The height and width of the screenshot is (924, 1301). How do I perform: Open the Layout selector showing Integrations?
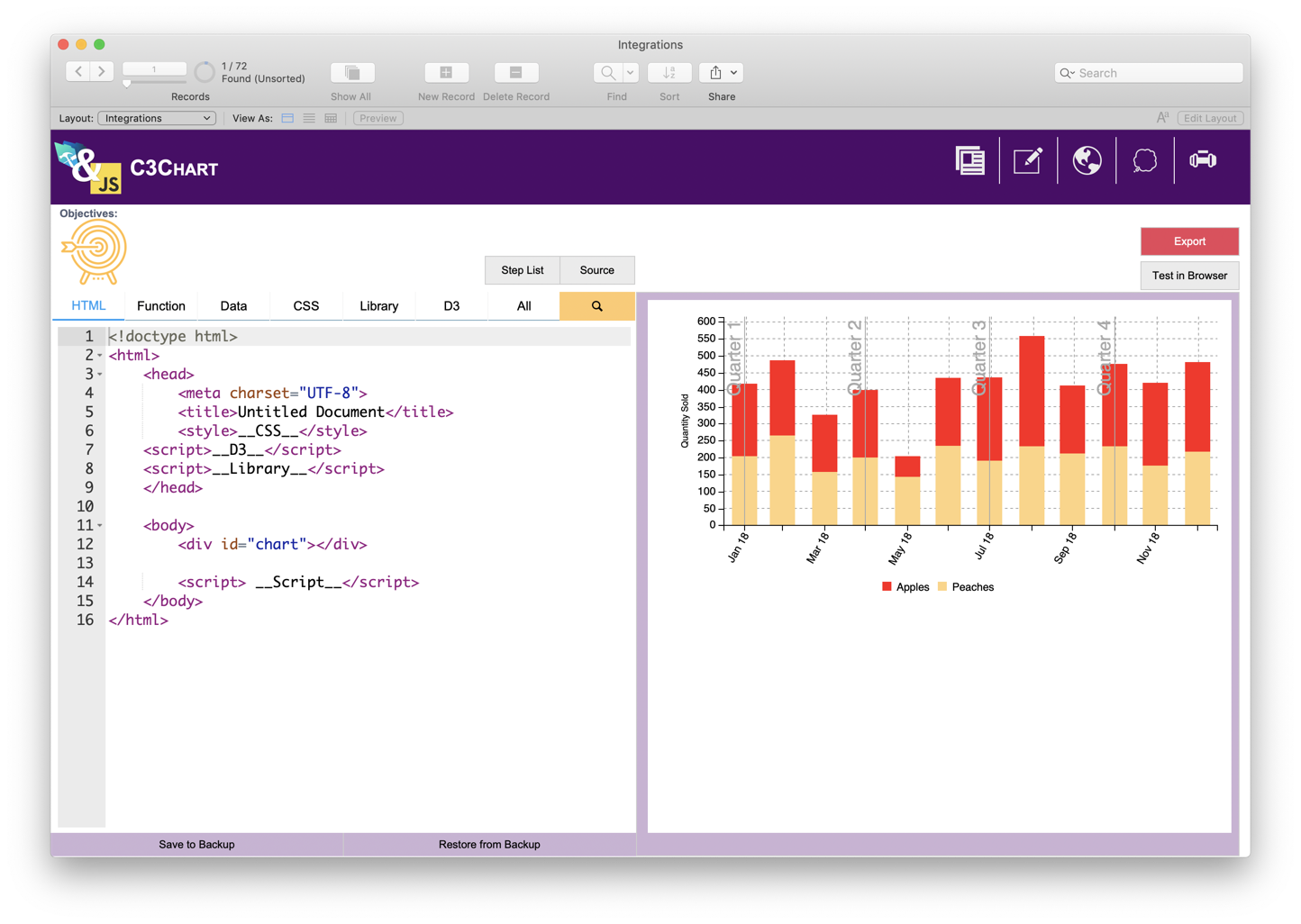click(157, 118)
